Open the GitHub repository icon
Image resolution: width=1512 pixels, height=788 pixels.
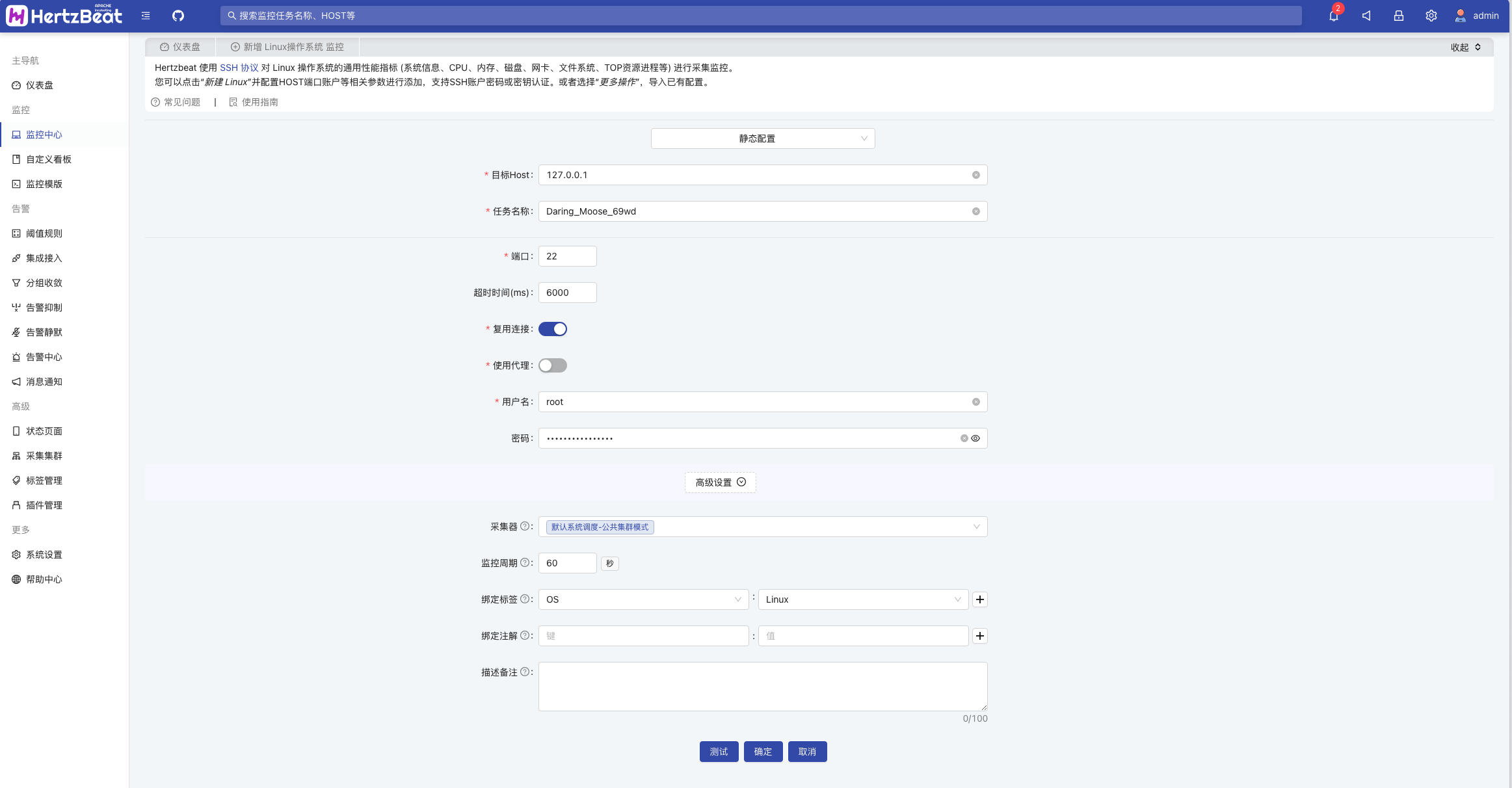[x=178, y=16]
